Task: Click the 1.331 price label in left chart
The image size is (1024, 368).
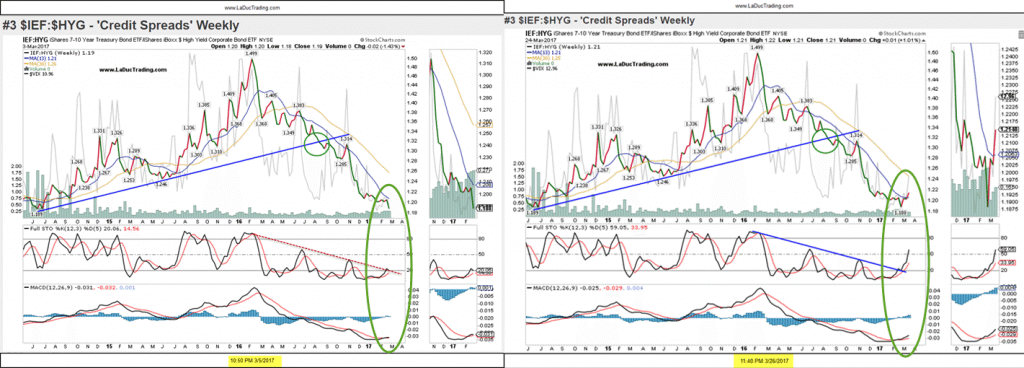Action: (x=99, y=131)
